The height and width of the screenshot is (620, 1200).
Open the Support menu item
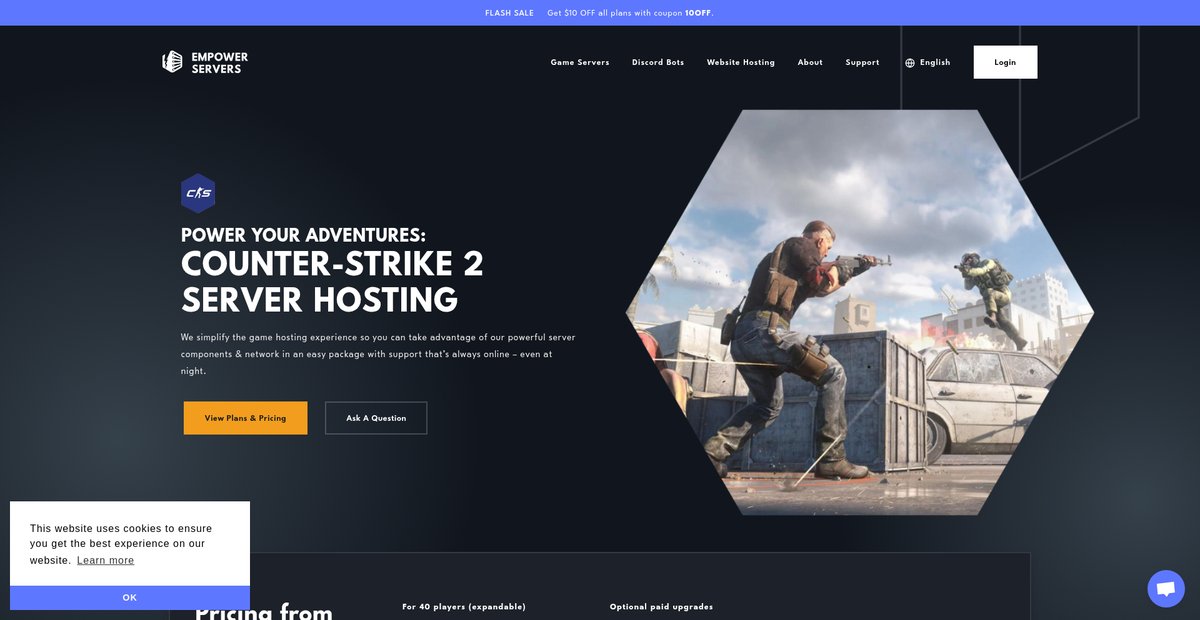pos(862,62)
